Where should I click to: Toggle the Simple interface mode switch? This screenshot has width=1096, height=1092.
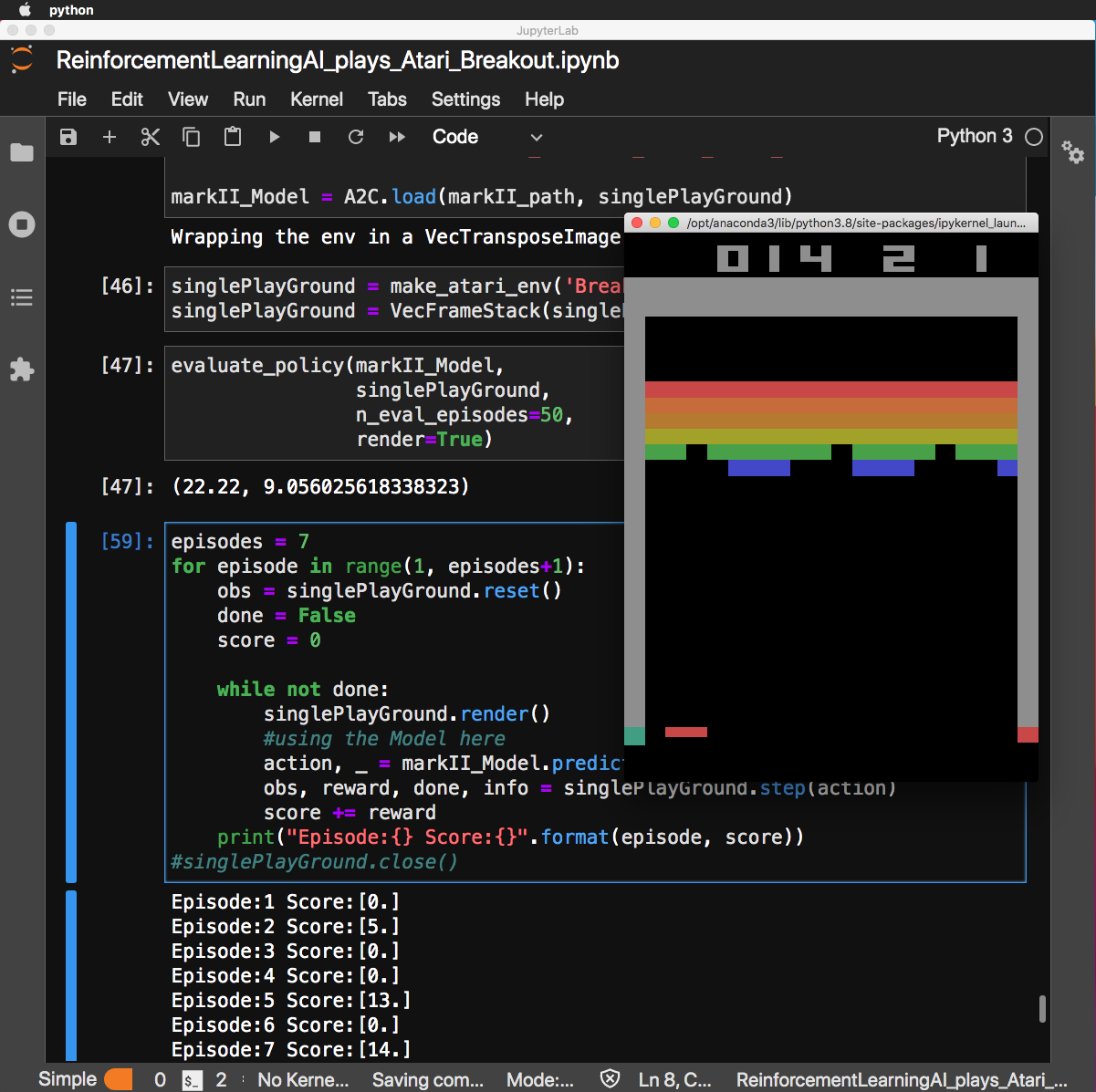[x=118, y=1079]
